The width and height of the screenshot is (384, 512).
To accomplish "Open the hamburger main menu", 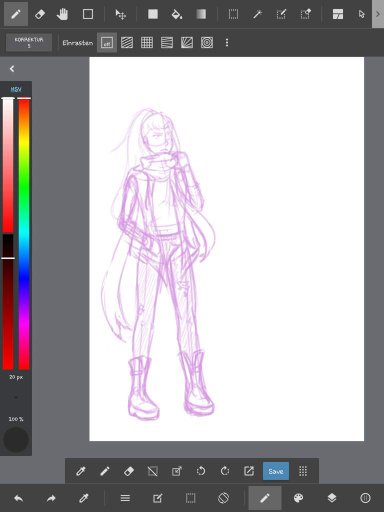I will click(x=125, y=498).
